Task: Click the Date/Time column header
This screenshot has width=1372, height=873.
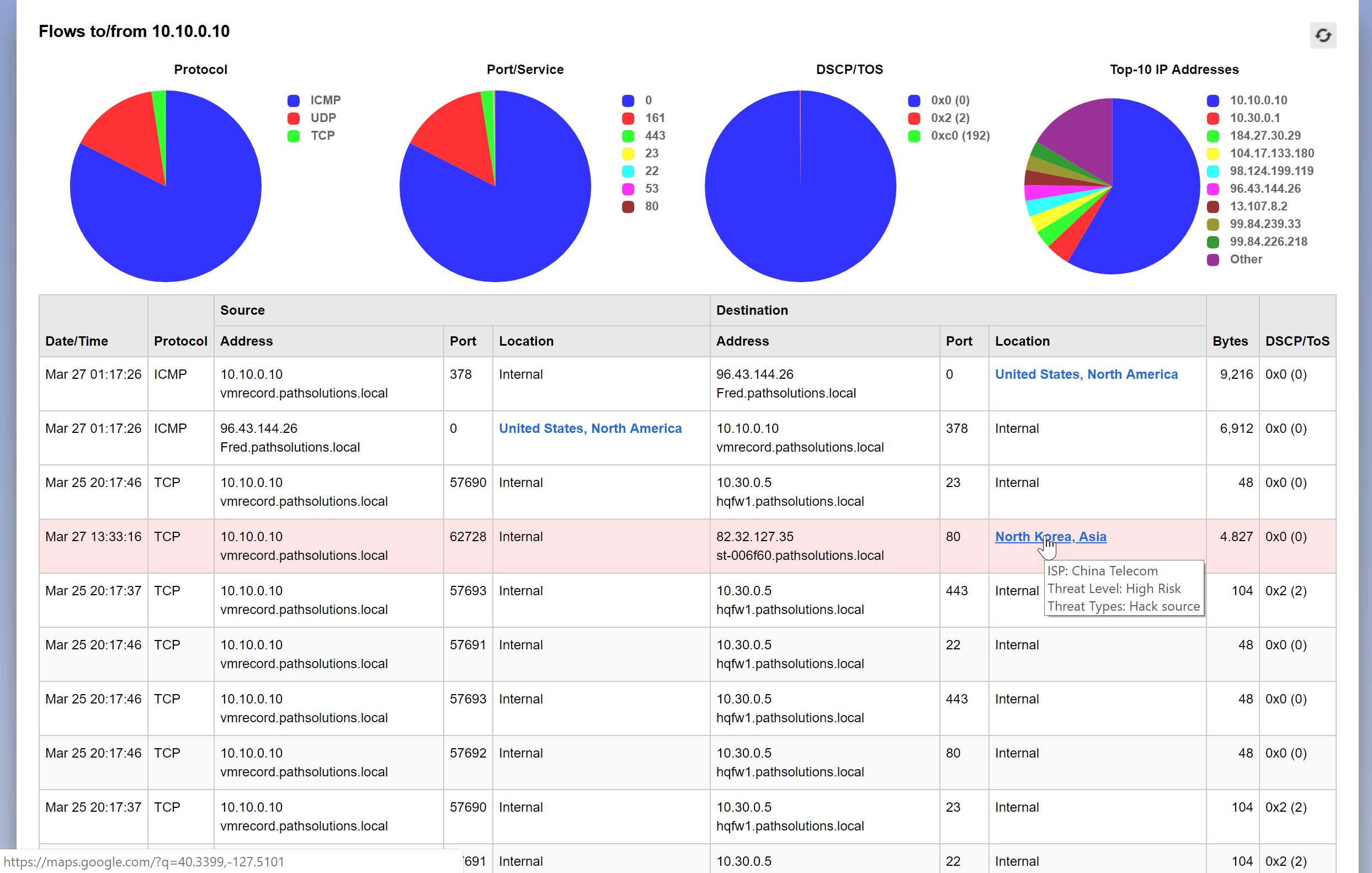Action: click(x=76, y=341)
